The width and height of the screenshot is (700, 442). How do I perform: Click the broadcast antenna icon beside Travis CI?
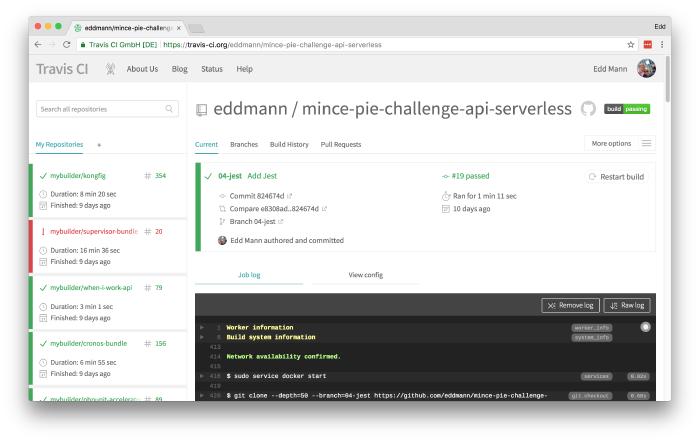pos(110,69)
